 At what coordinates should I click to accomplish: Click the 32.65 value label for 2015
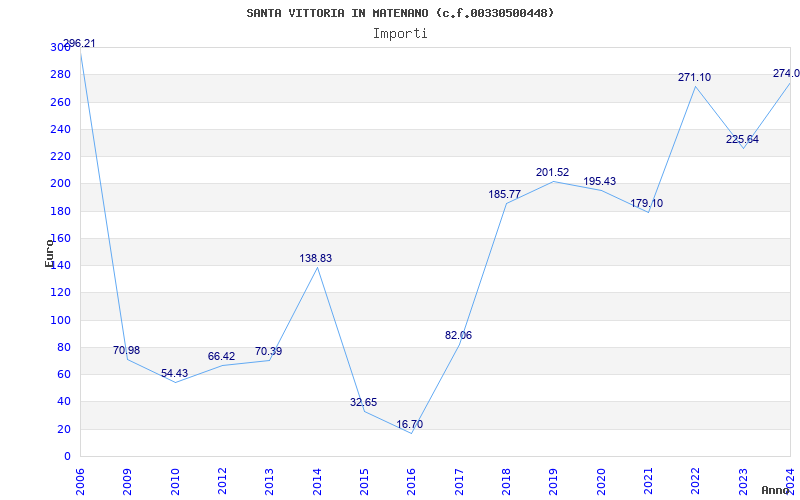pyautogui.click(x=363, y=403)
